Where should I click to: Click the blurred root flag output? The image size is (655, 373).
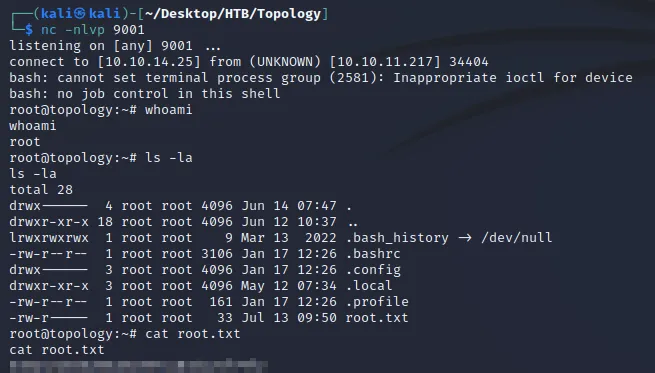(x=138, y=365)
